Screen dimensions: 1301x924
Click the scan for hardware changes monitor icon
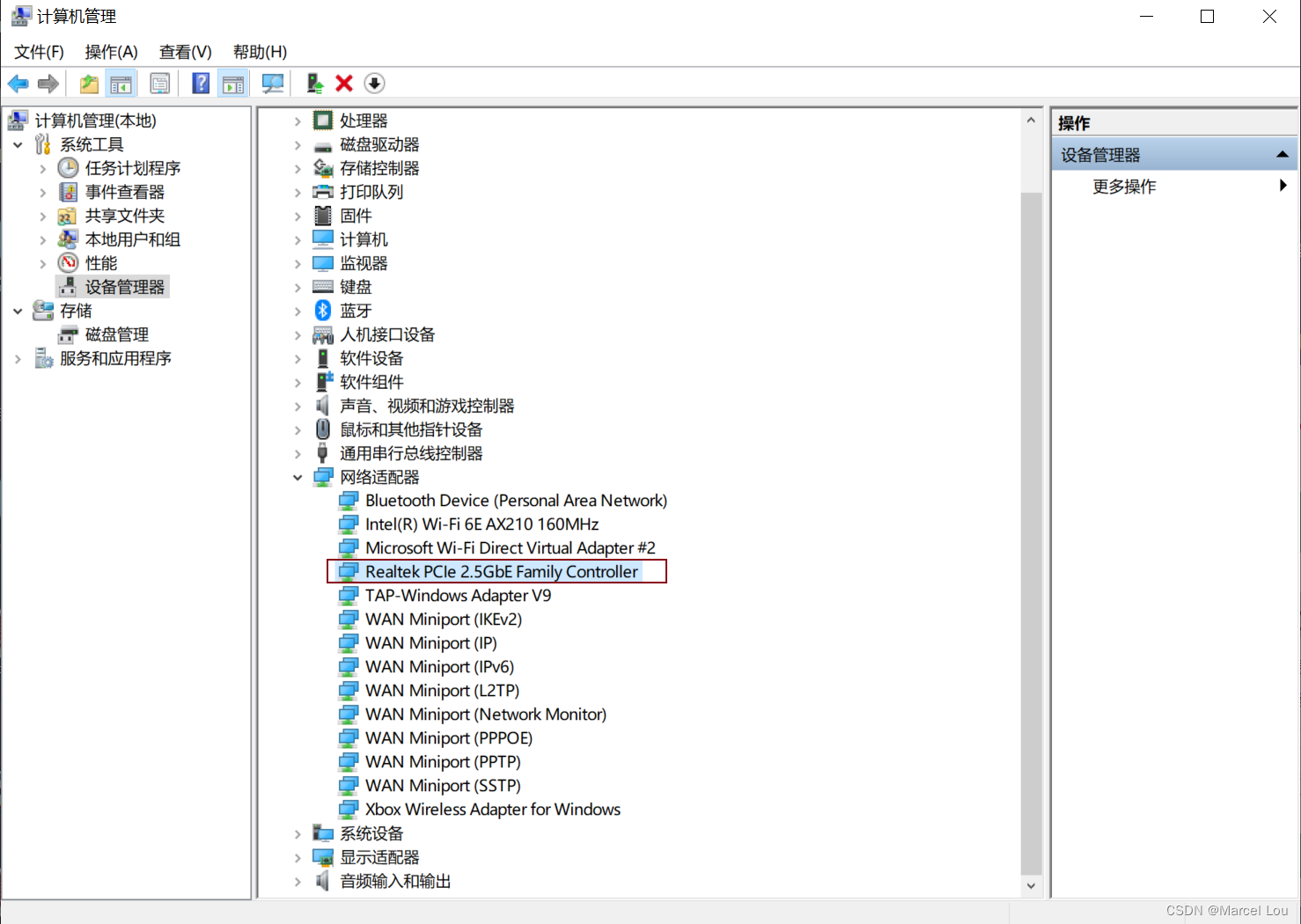tap(274, 84)
